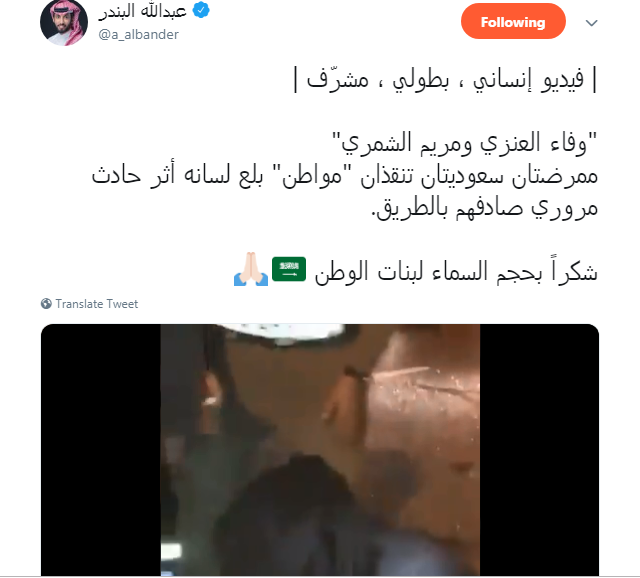Toggle the orange Following button

(513, 21)
